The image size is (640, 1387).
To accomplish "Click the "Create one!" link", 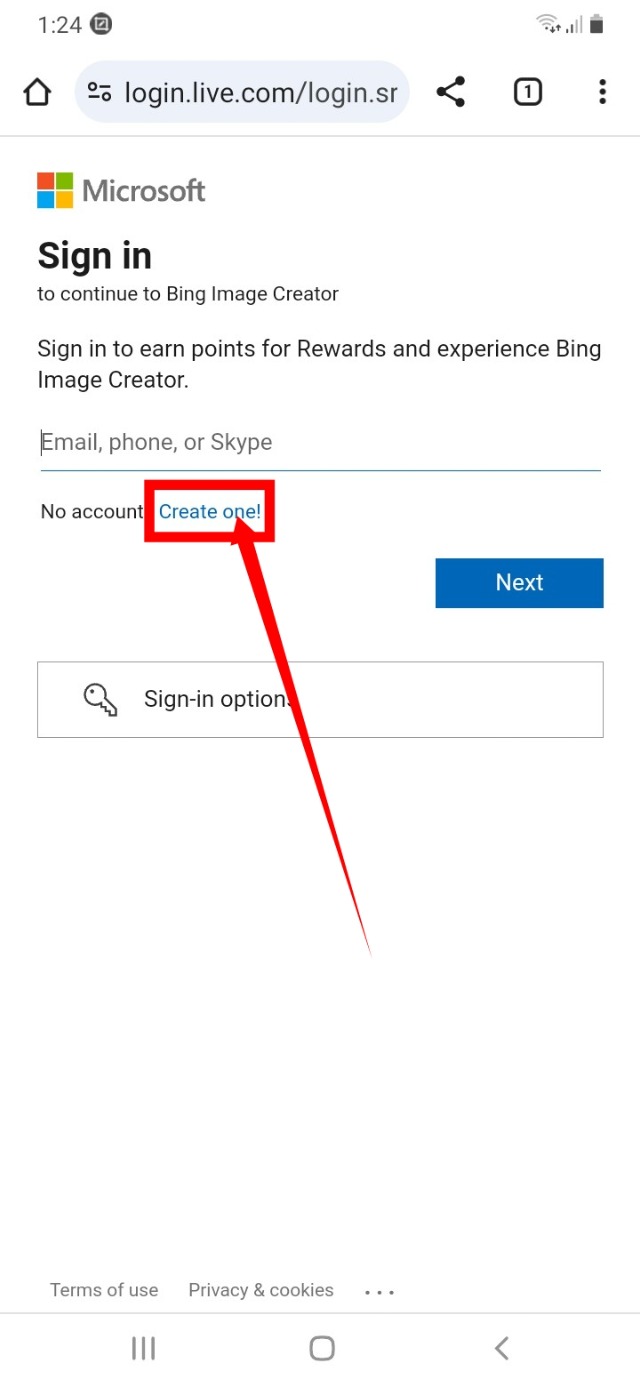I will [x=210, y=512].
